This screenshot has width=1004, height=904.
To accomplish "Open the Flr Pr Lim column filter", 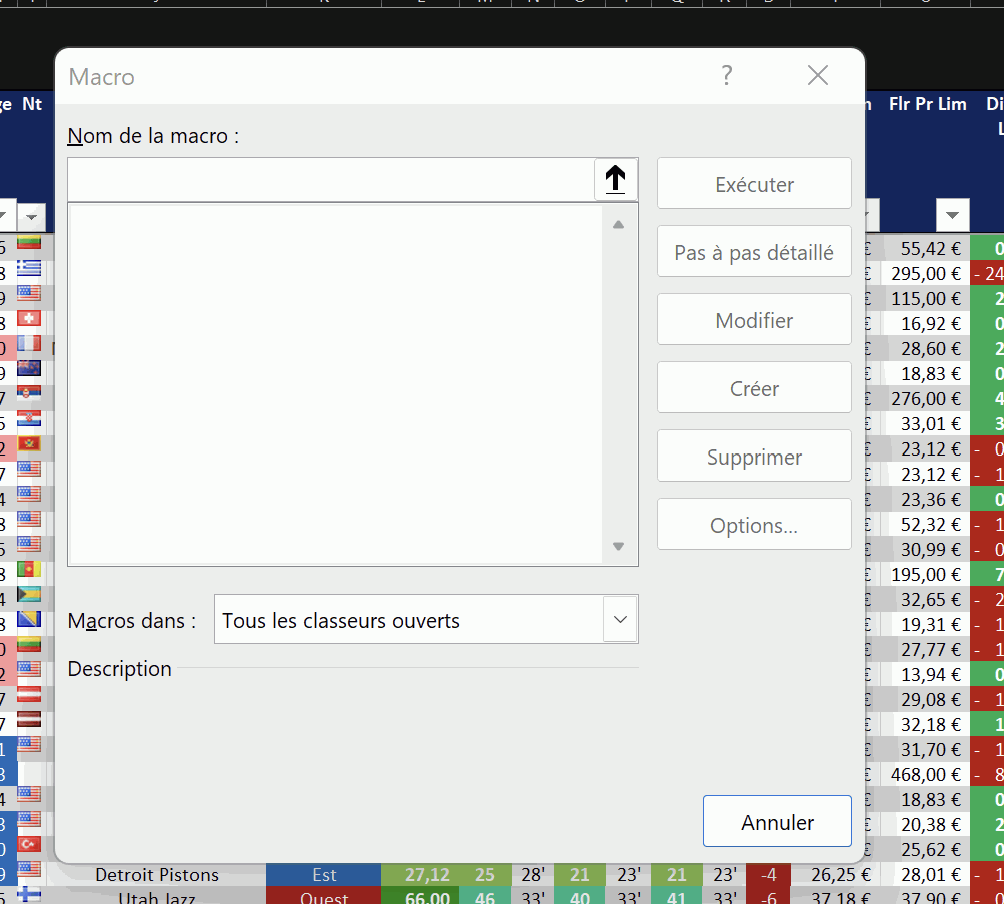I will pos(952,215).
